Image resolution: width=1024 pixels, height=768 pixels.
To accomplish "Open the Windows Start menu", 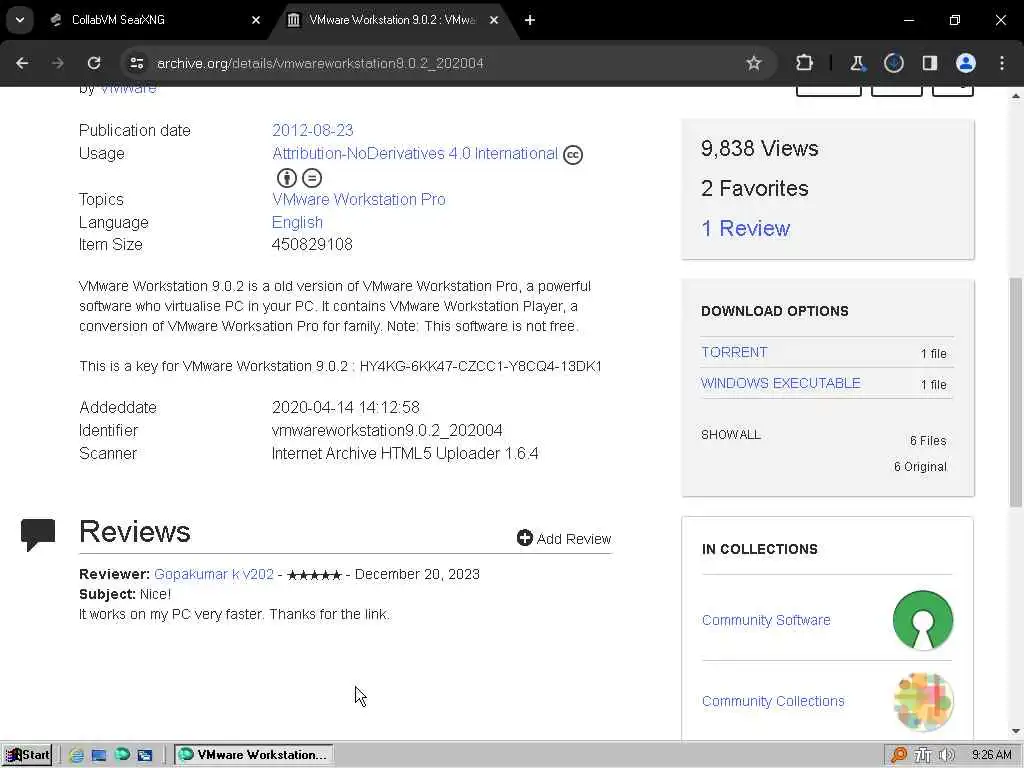I will 27,755.
